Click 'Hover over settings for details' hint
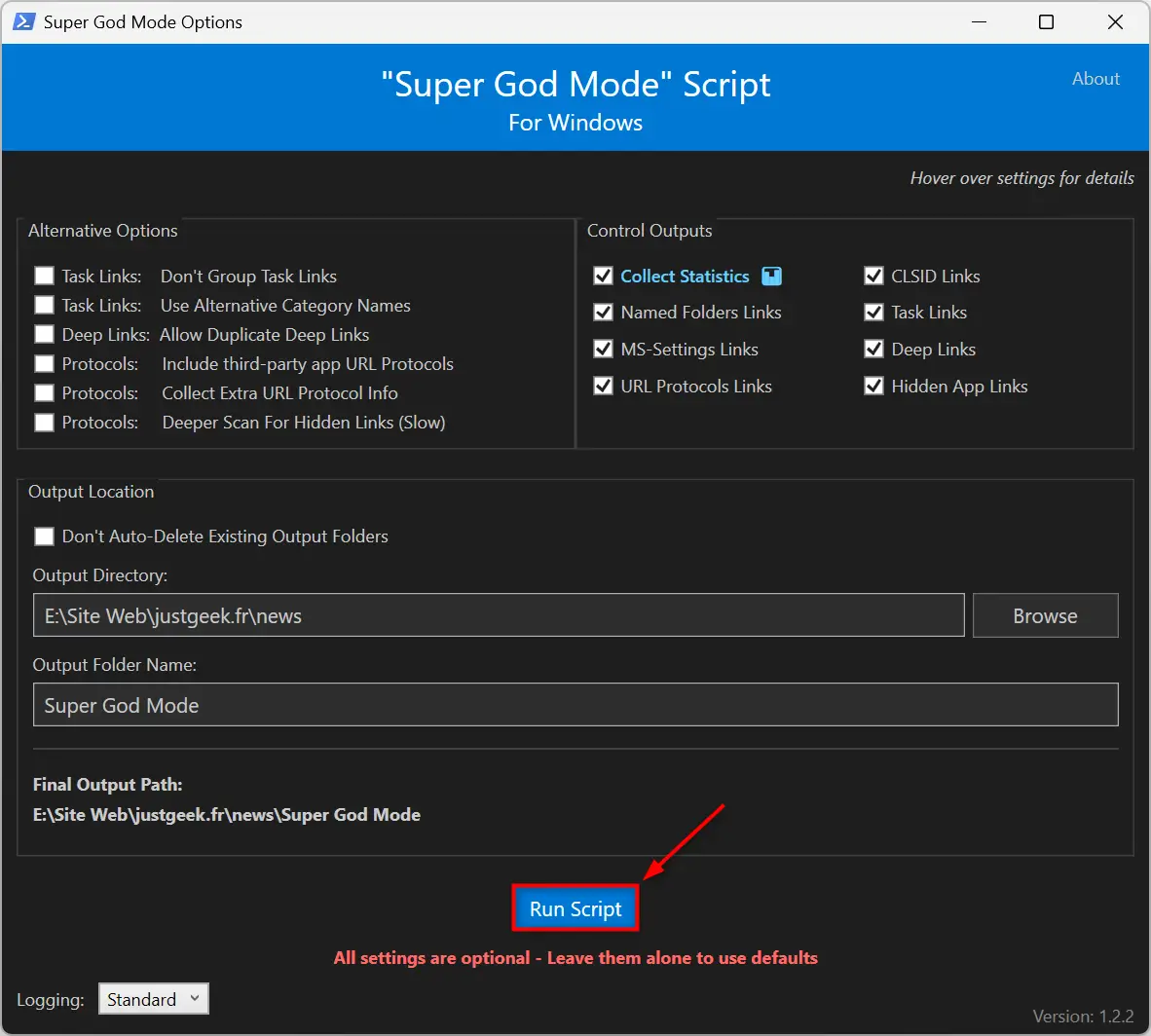 click(x=1021, y=178)
